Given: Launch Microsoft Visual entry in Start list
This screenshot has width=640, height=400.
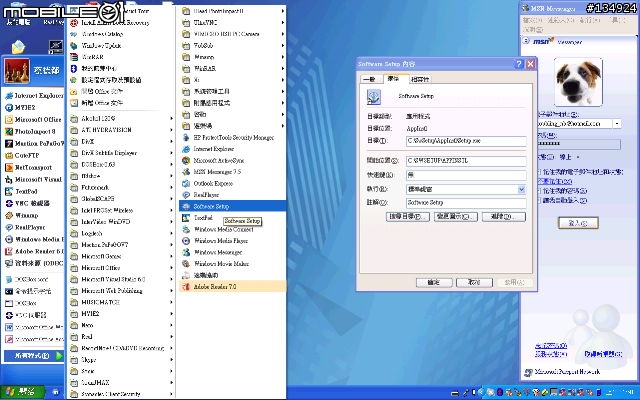Looking at the screenshot, I should [x=33, y=179].
